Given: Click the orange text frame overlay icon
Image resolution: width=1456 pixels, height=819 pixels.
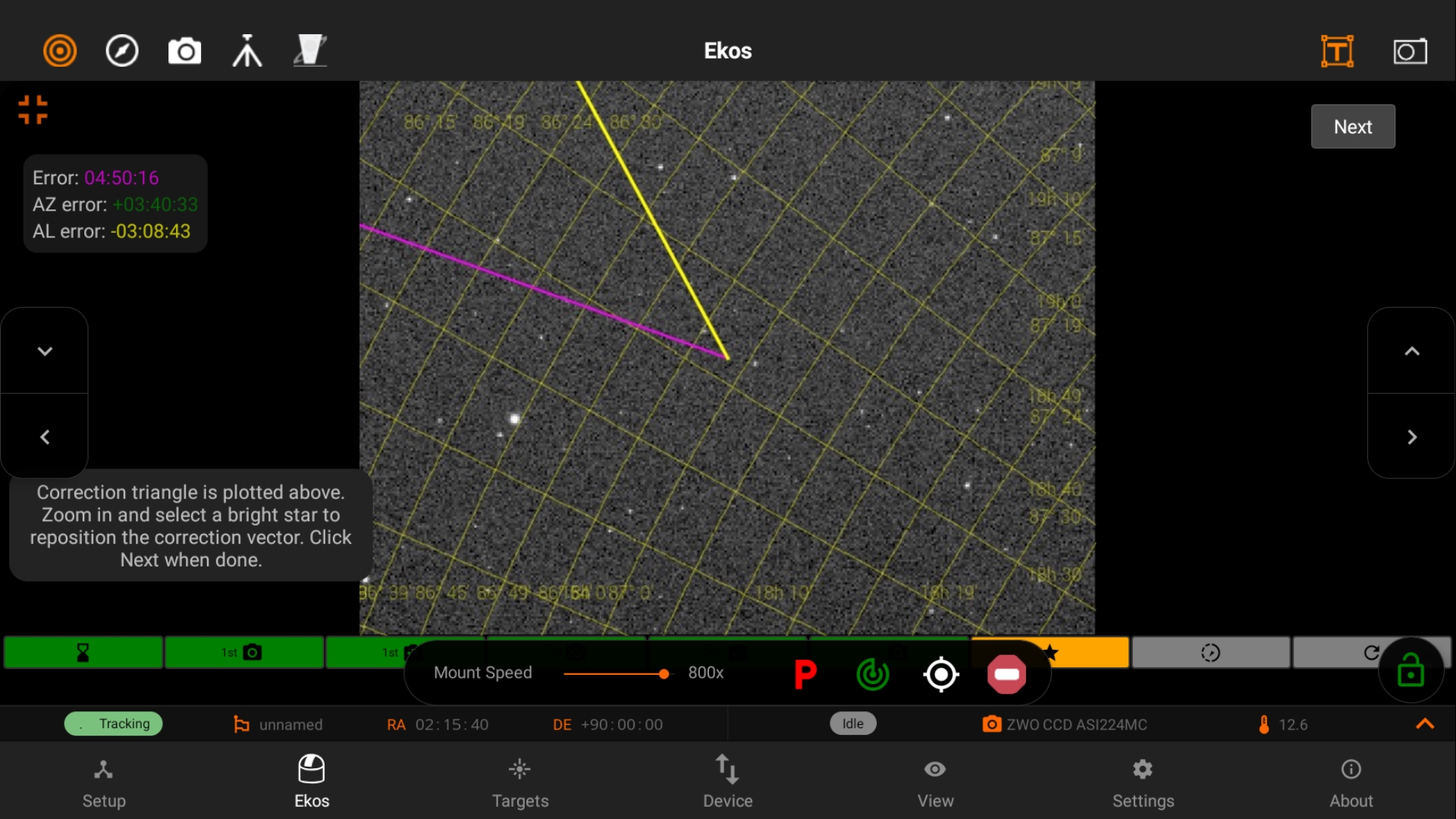Looking at the screenshot, I should click(1337, 51).
